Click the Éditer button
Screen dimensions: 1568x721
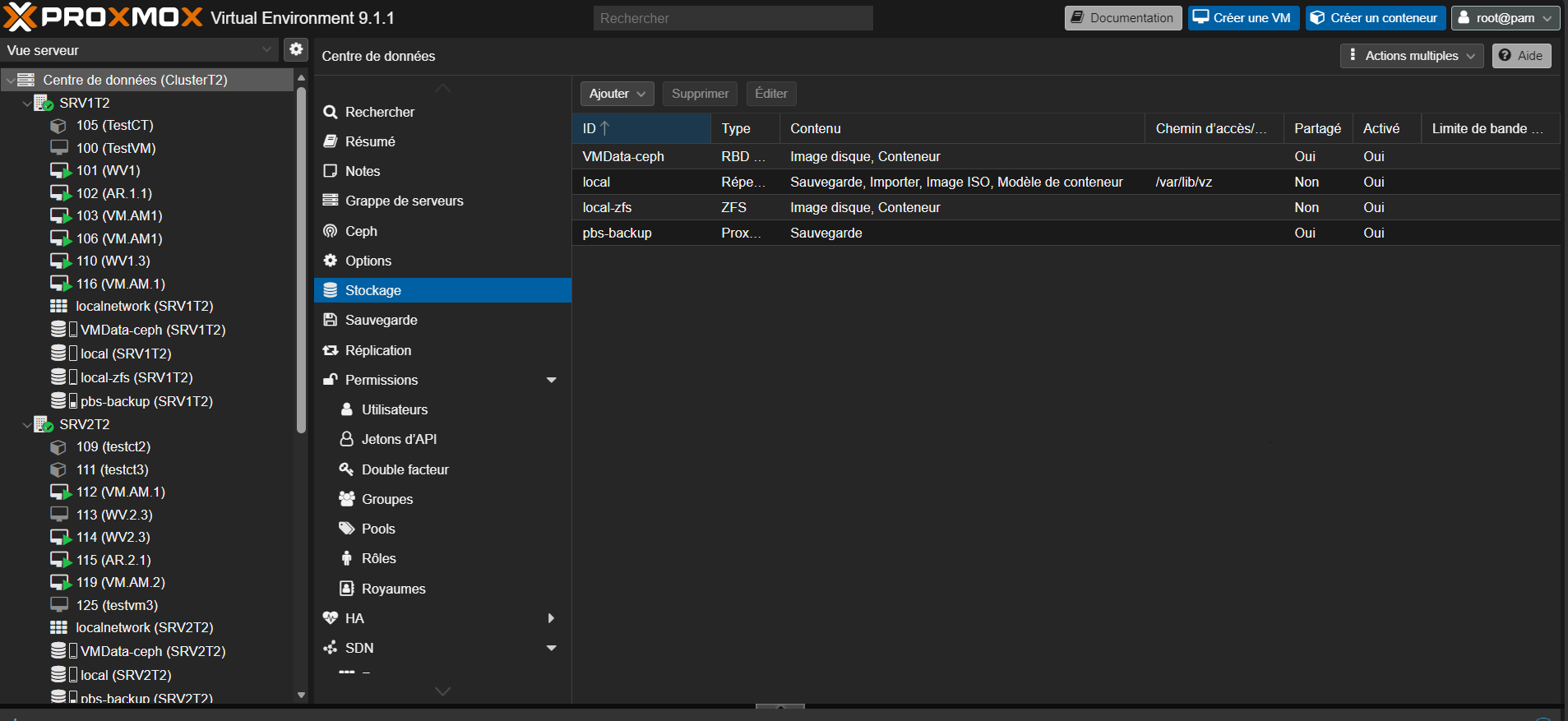tap(771, 94)
